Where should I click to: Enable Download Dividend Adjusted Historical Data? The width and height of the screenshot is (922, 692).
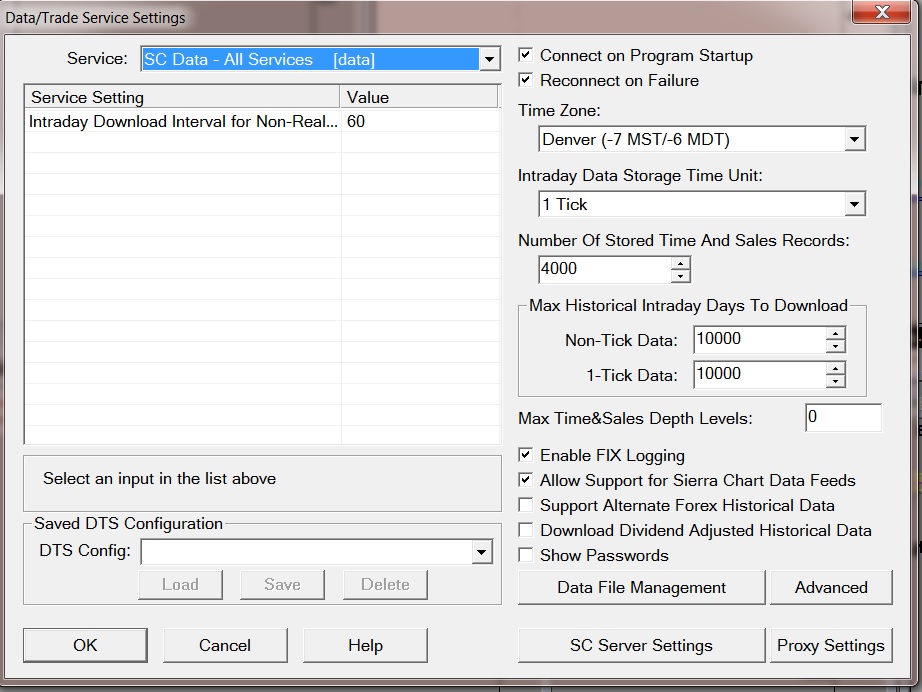[526, 530]
